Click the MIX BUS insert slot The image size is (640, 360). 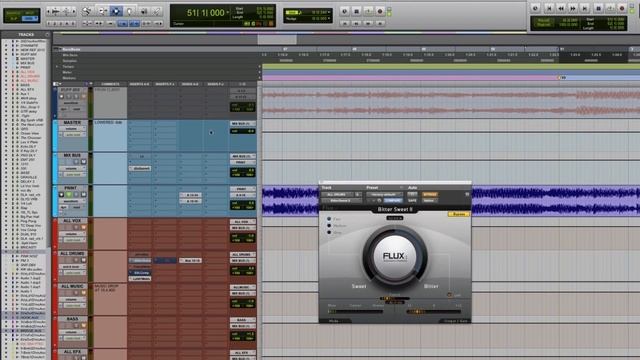coord(140,168)
